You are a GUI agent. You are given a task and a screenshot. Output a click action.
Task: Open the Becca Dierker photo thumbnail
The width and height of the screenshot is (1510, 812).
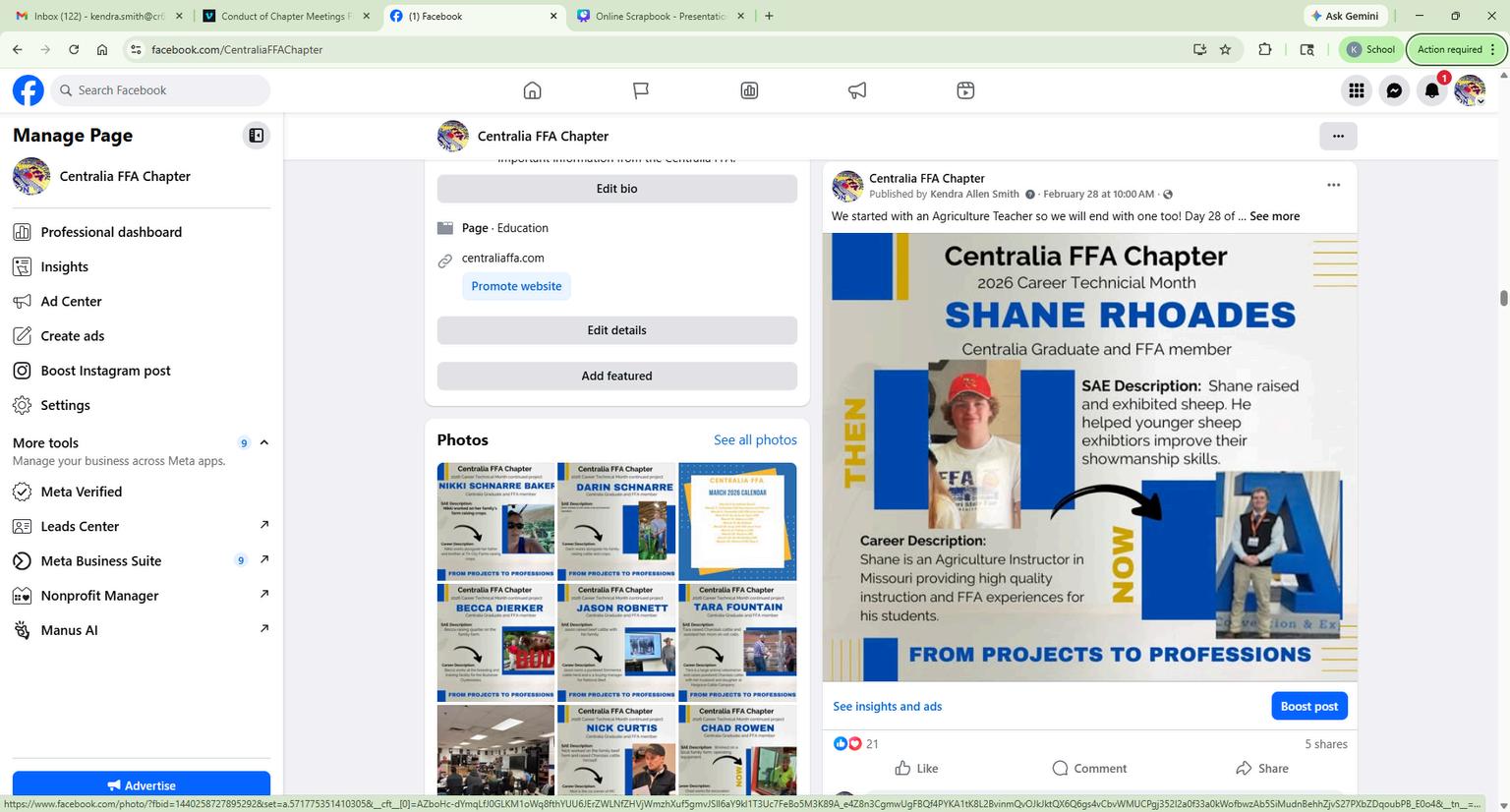495,642
